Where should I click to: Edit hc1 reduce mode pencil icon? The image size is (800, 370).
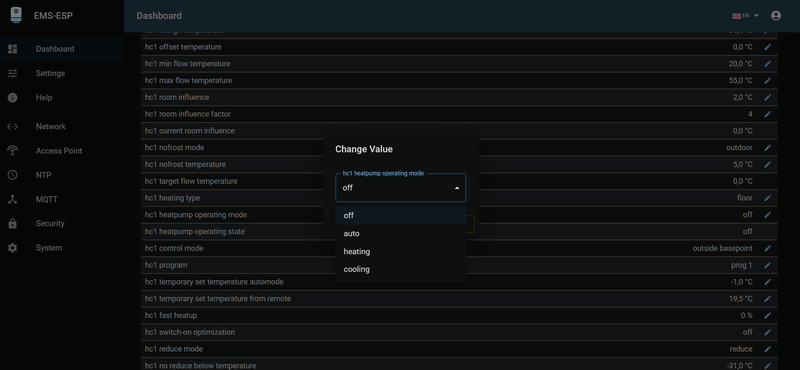pos(767,349)
